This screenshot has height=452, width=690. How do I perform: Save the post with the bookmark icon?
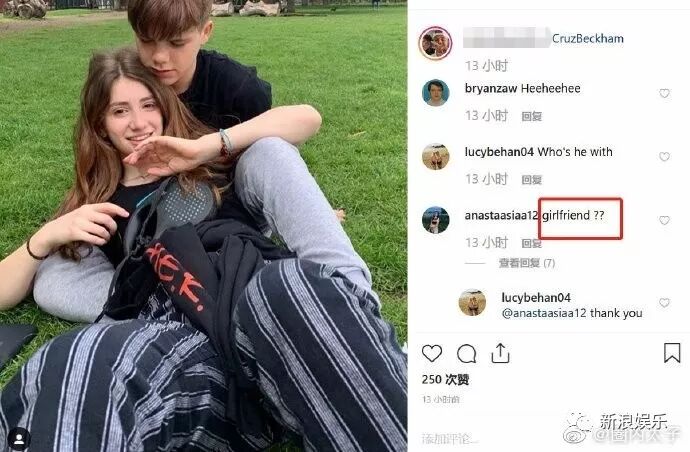point(672,353)
